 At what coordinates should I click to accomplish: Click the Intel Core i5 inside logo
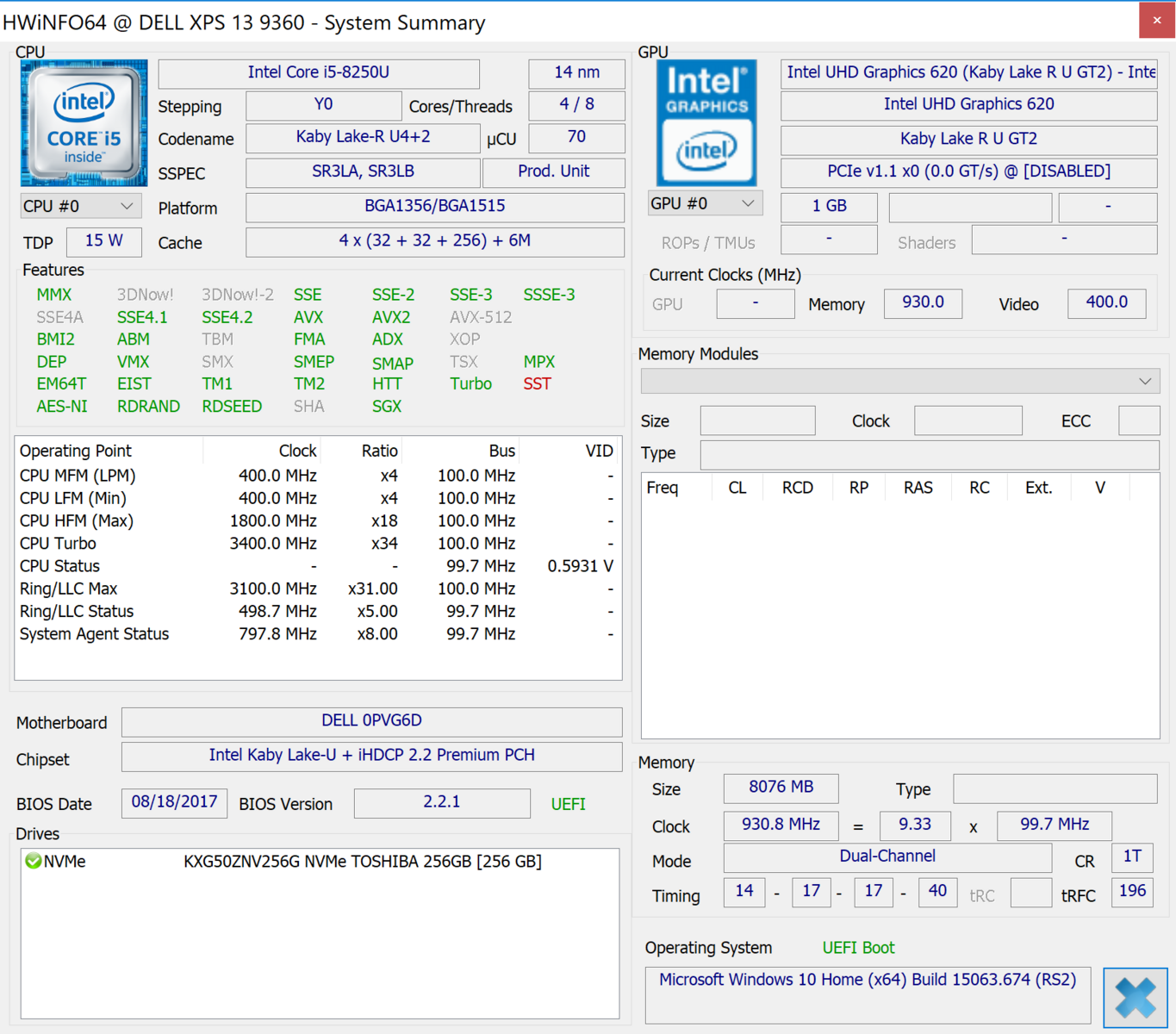click(84, 123)
